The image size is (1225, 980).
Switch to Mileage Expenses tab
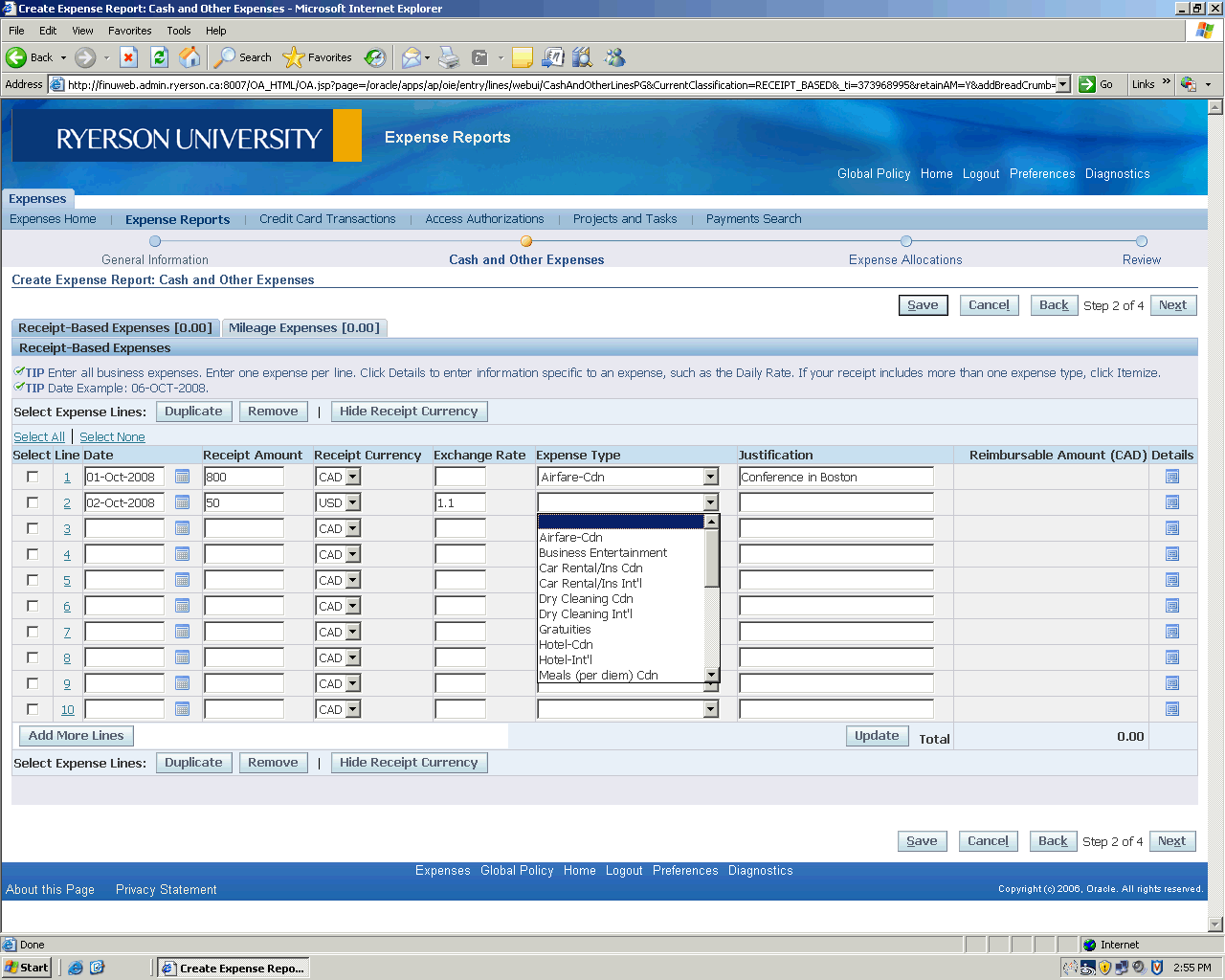(x=303, y=328)
